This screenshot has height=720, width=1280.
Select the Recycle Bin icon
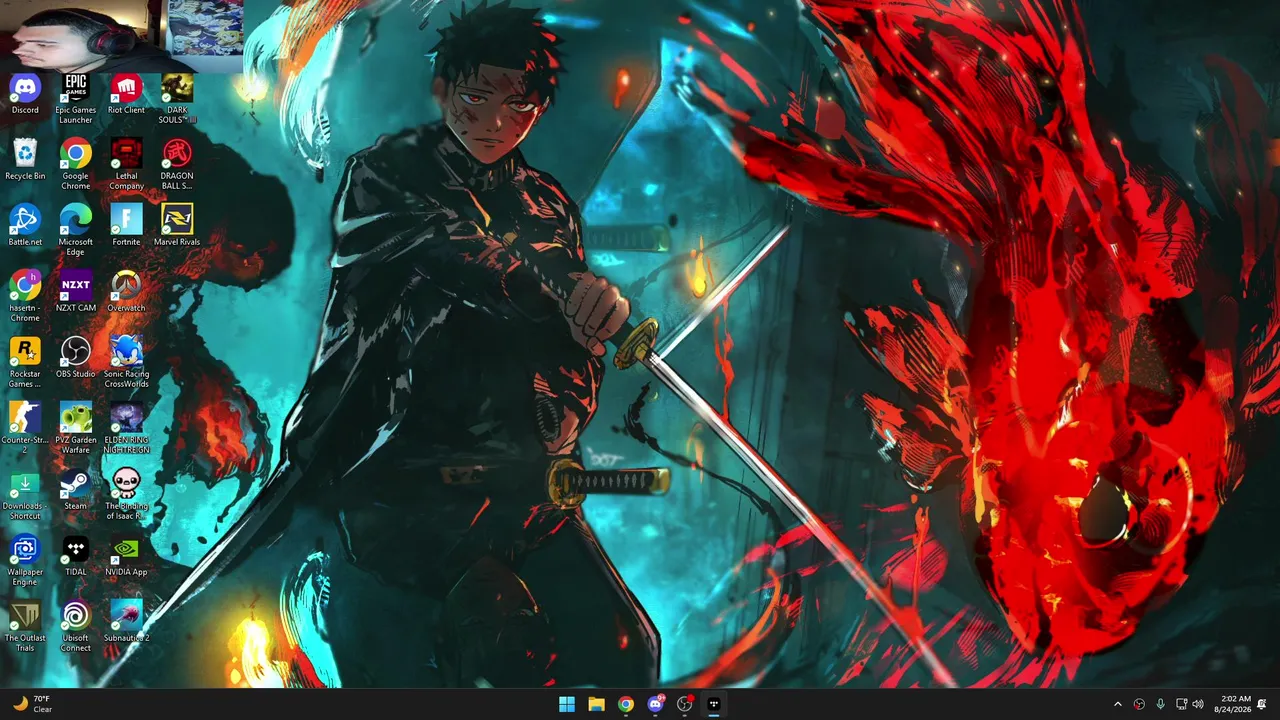point(25,160)
